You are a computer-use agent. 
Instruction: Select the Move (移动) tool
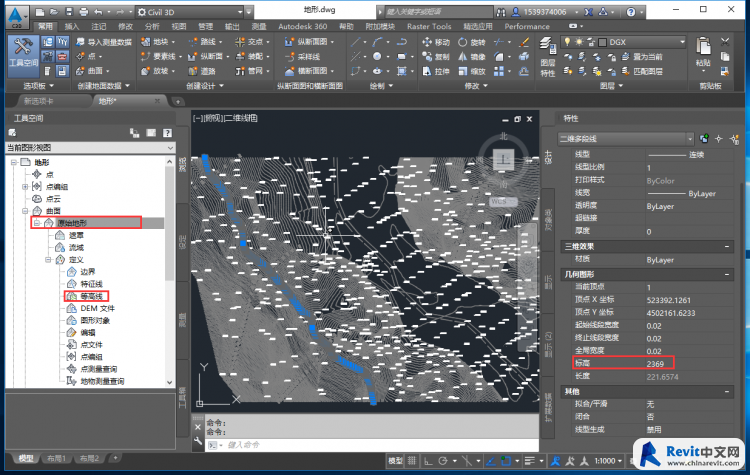click(436, 42)
